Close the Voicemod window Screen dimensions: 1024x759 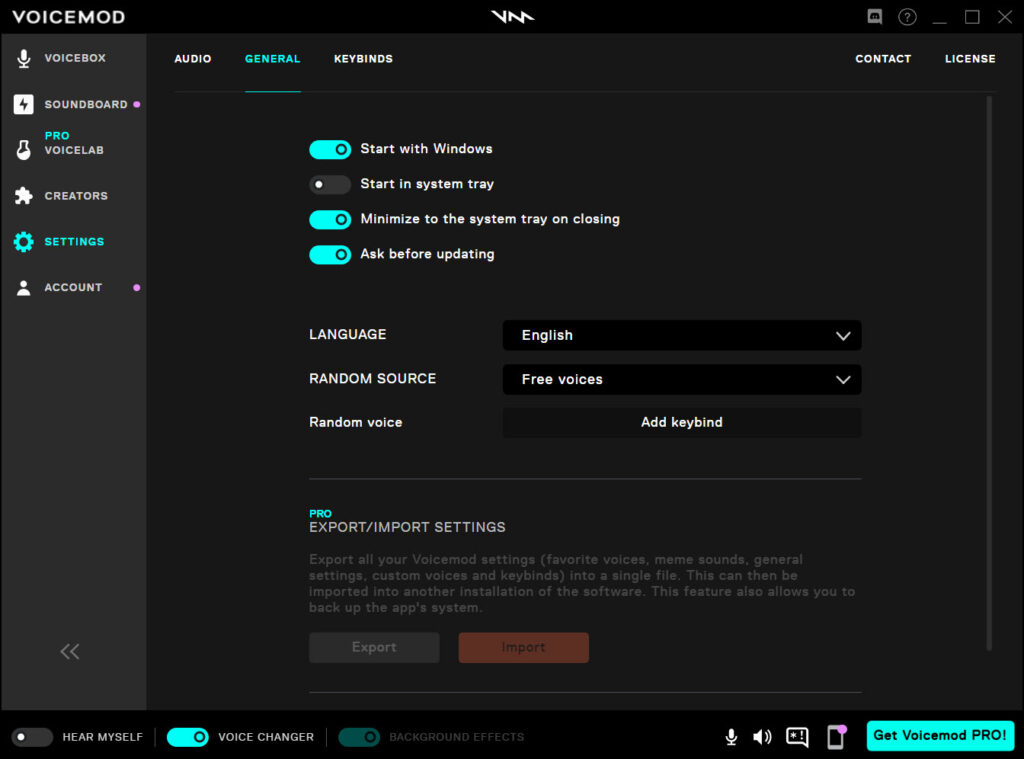[1004, 17]
